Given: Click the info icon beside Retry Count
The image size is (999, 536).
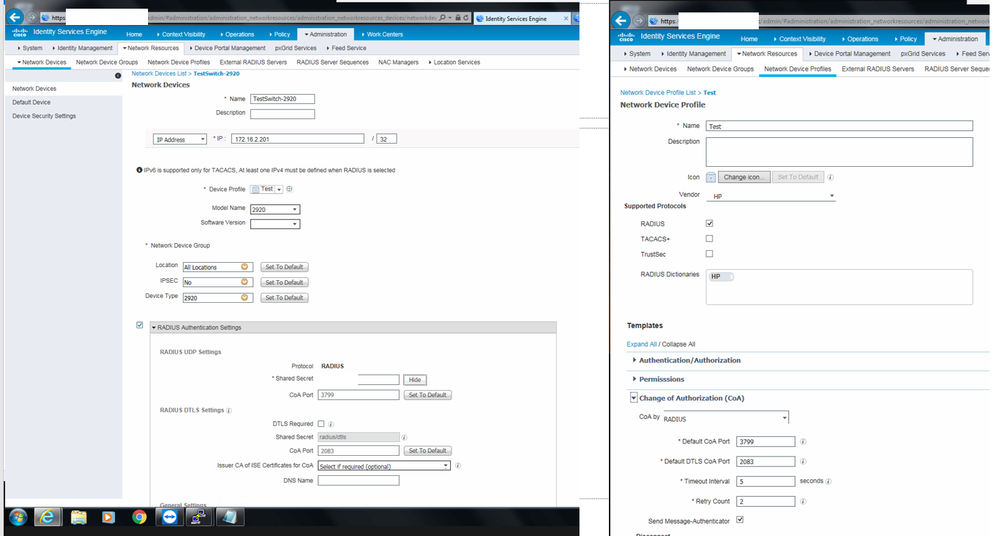Looking at the screenshot, I should [x=803, y=502].
